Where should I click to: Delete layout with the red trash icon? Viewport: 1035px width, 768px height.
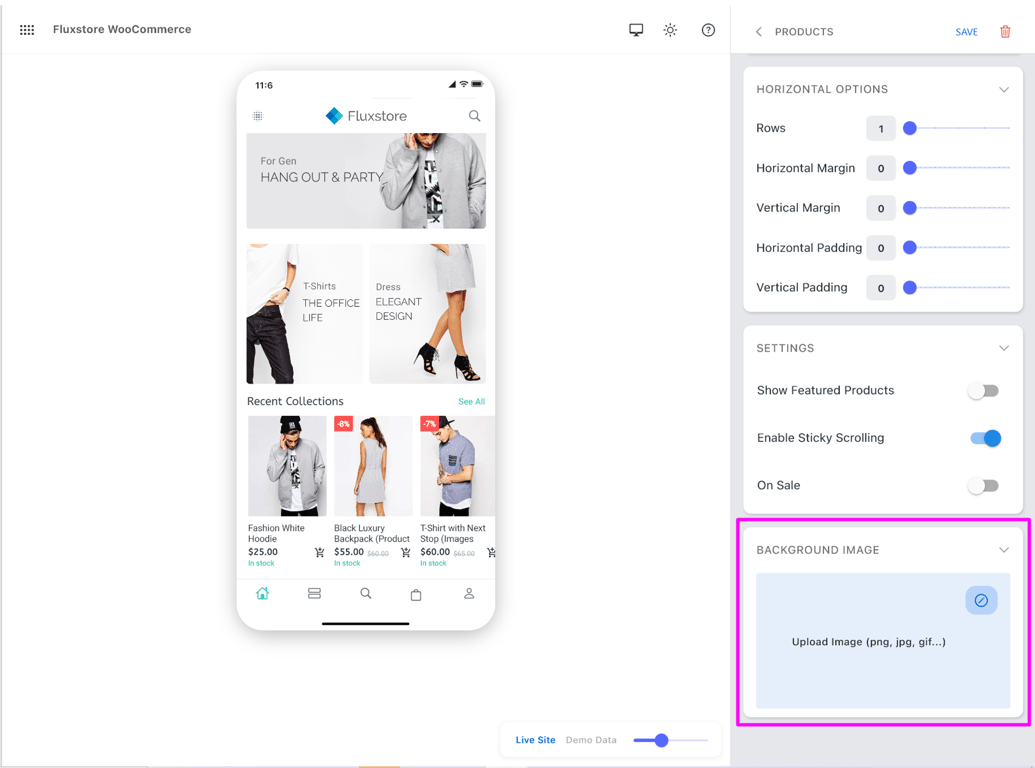point(1005,32)
